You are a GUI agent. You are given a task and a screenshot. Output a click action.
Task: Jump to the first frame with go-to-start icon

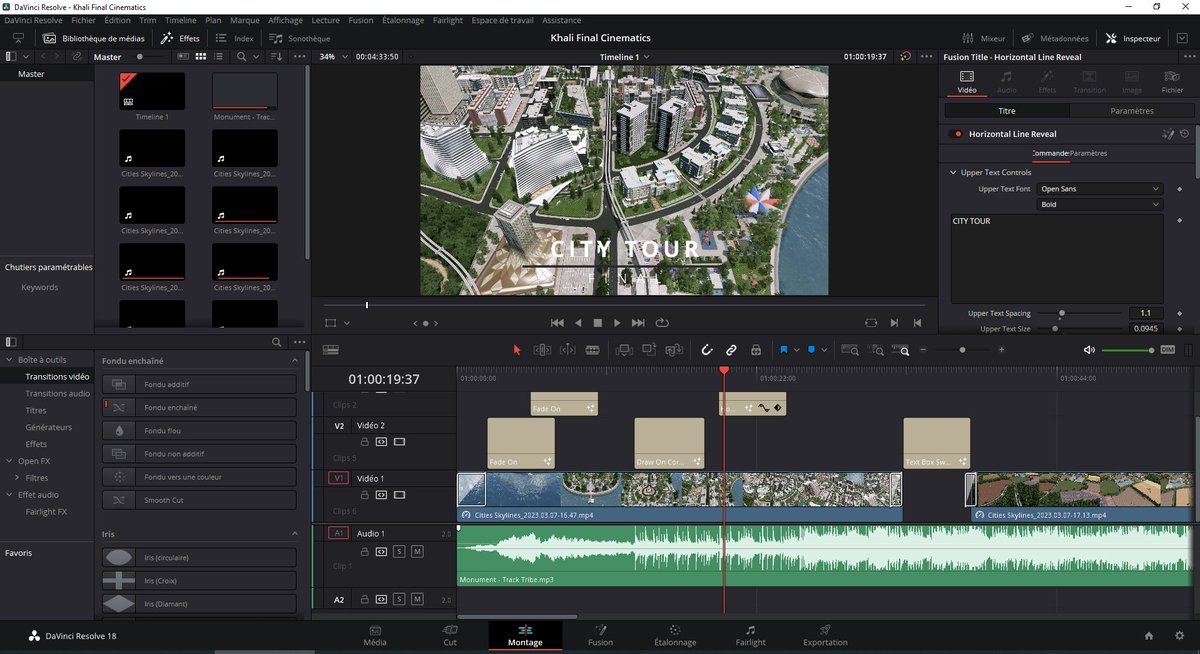click(x=558, y=323)
